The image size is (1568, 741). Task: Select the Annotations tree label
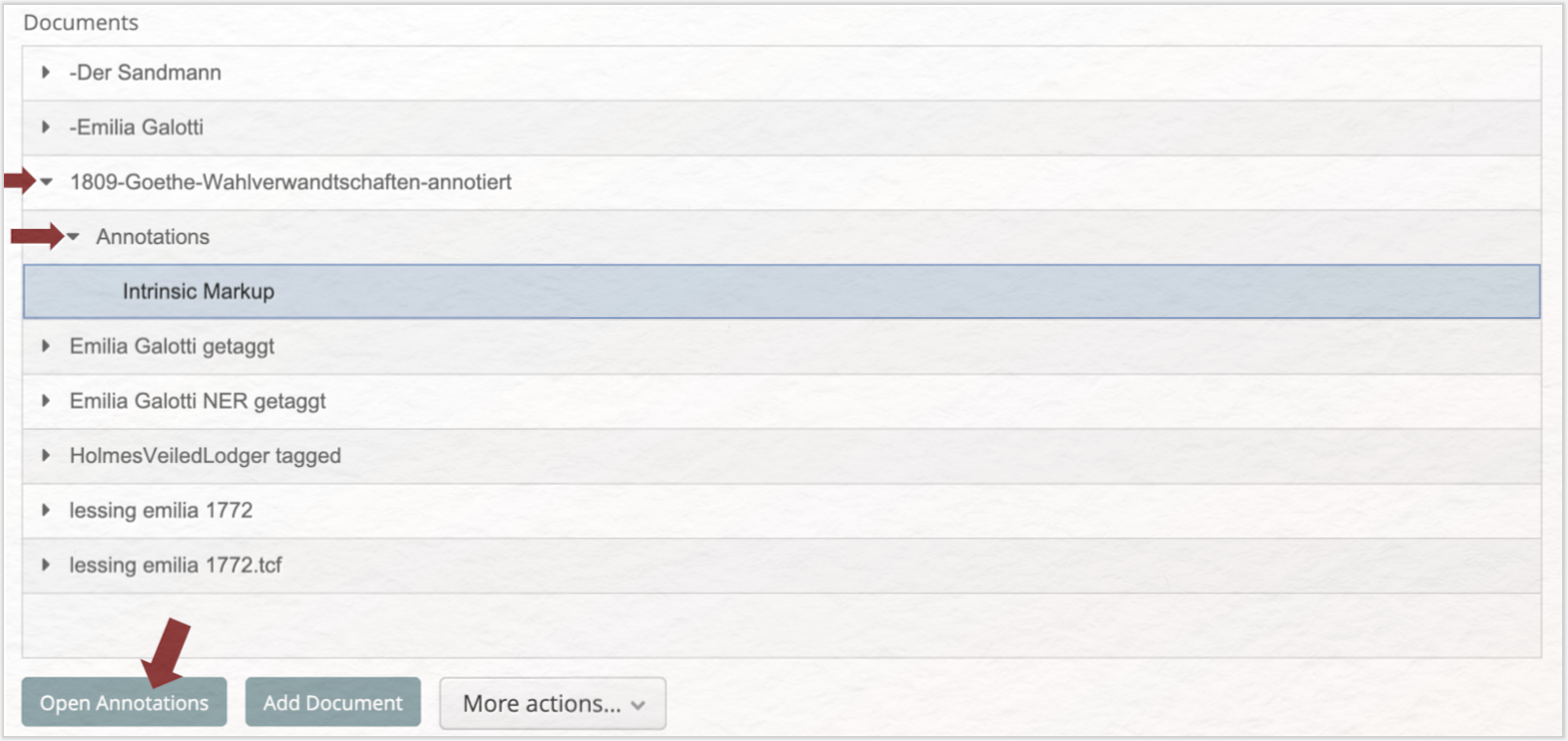tap(153, 236)
